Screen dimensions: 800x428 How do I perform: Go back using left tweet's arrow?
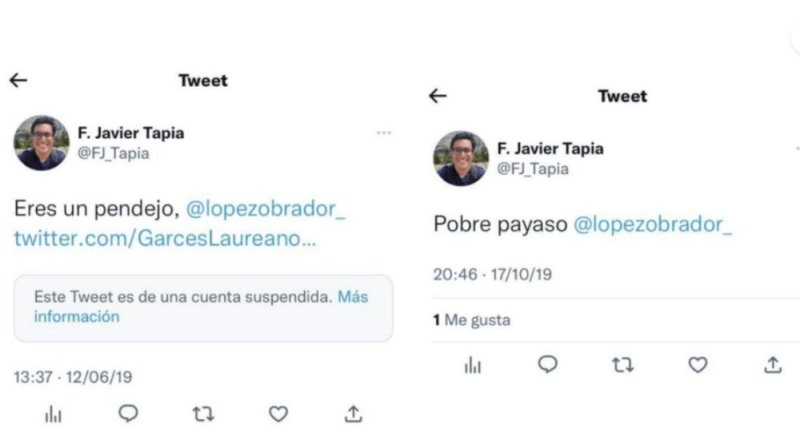[18, 80]
